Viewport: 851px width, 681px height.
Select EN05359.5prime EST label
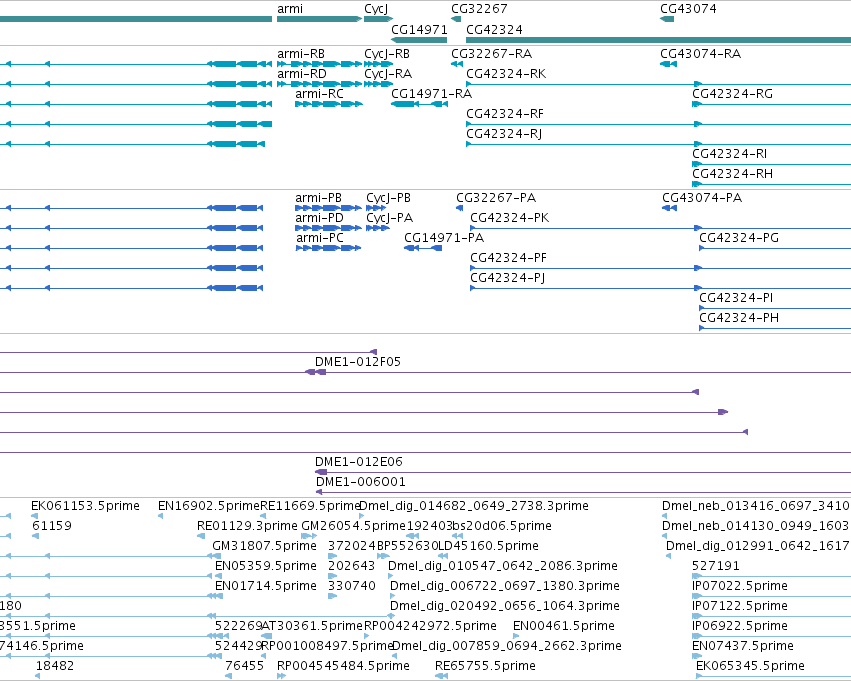266,567
